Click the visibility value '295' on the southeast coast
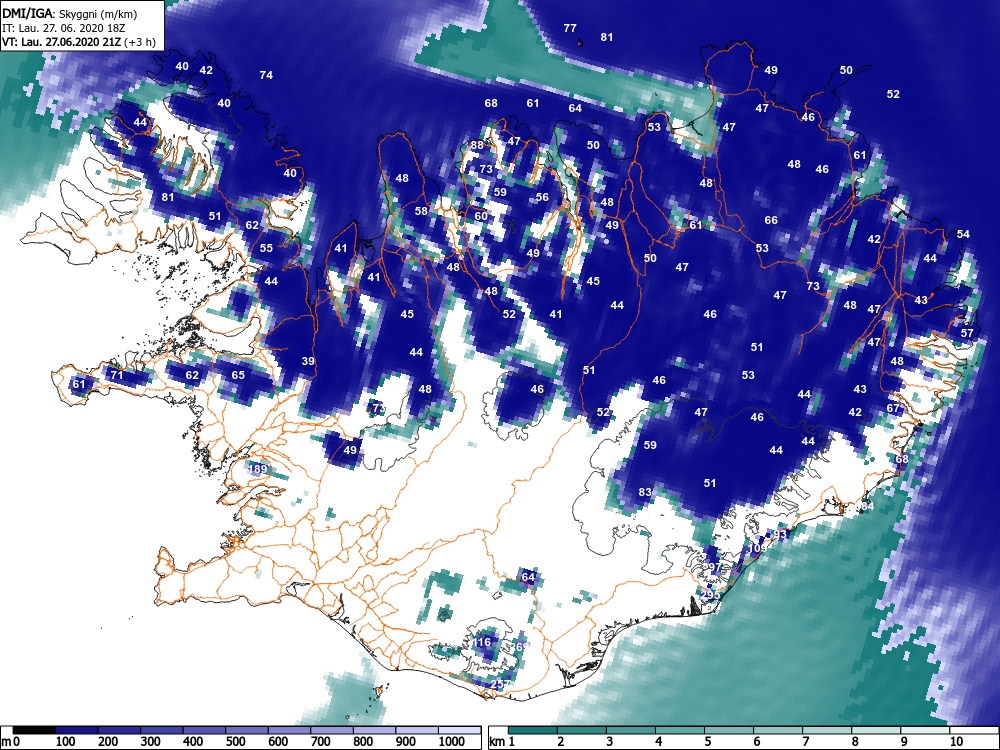1000x750 pixels. click(710, 595)
